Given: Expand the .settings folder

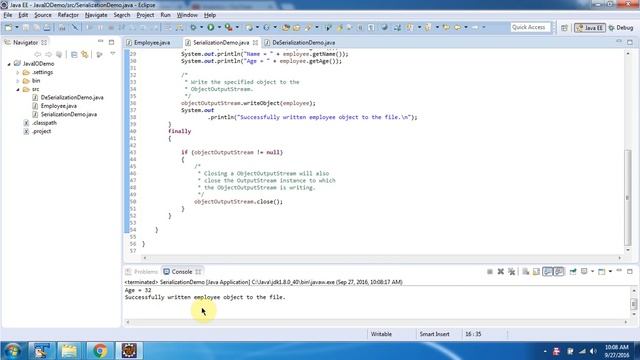Looking at the screenshot, I should click(x=18, y=73).
